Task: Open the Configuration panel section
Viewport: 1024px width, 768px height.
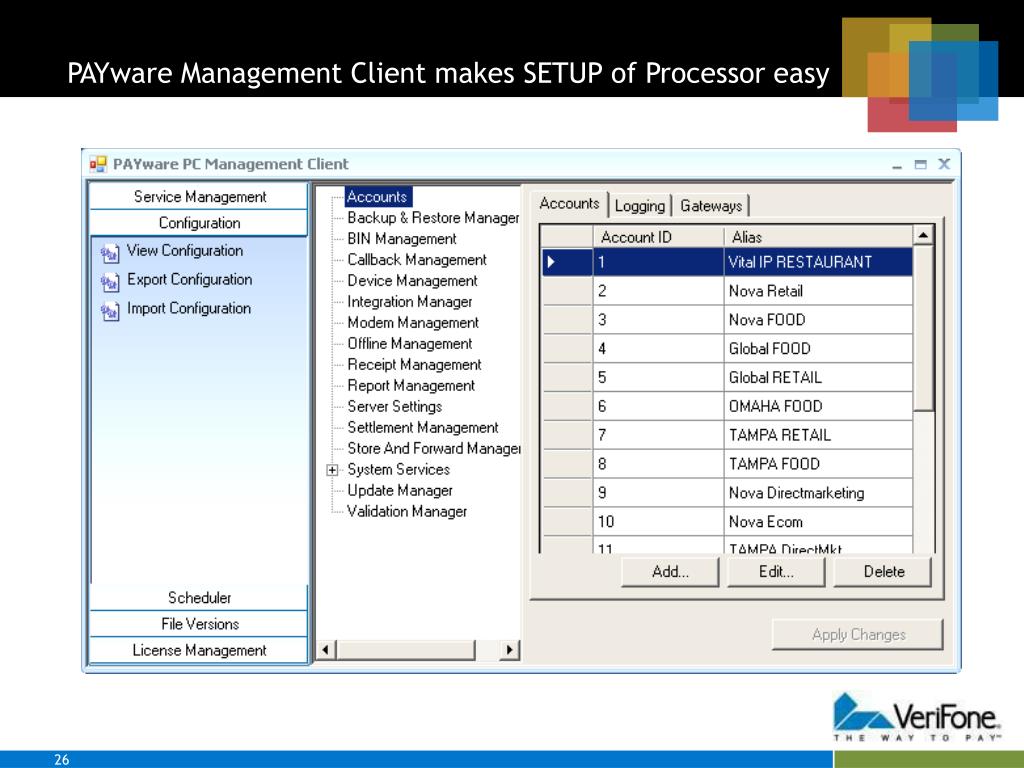Action: pos(199,223)
